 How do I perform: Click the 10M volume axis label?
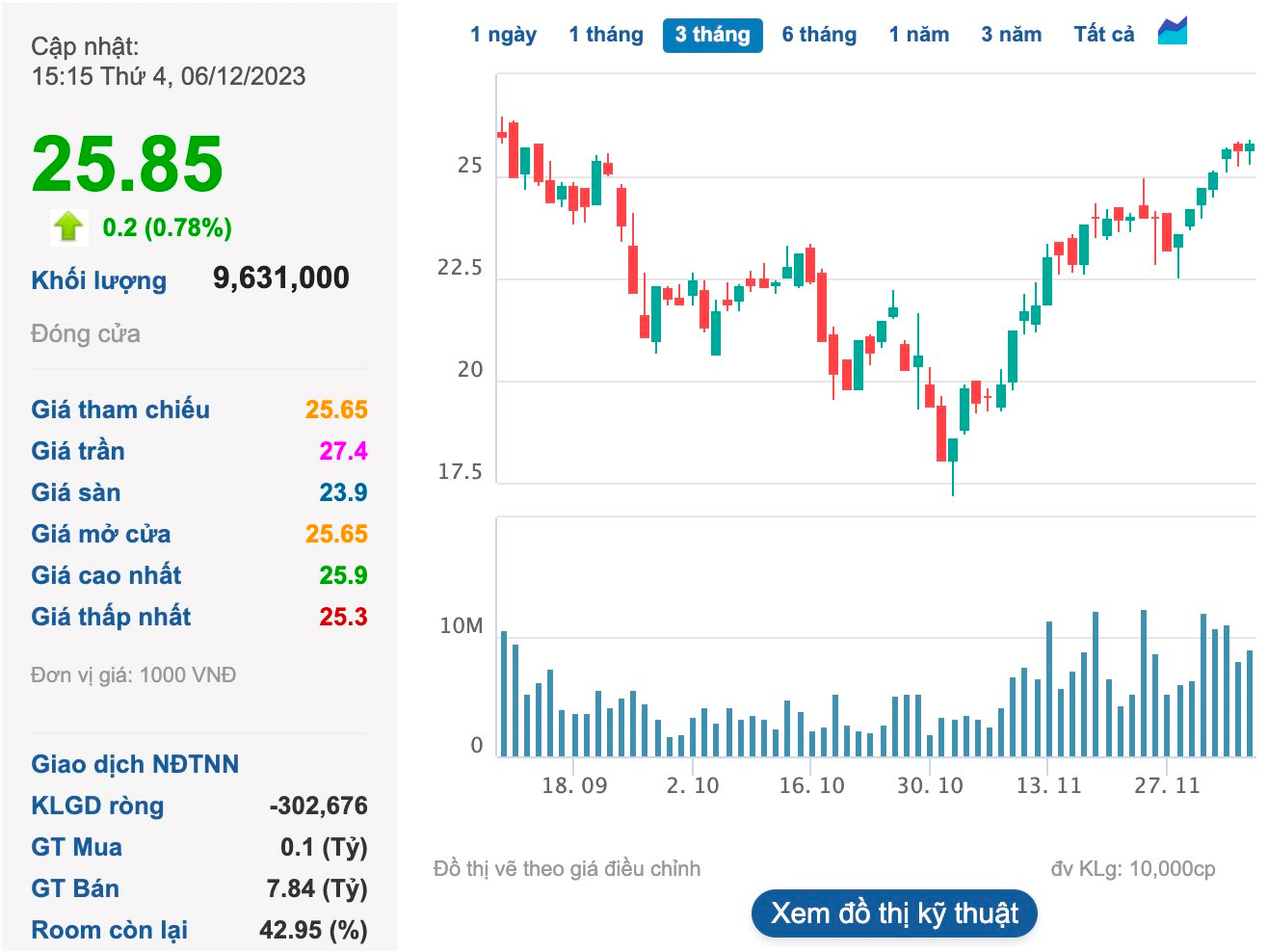pos(461,625)
